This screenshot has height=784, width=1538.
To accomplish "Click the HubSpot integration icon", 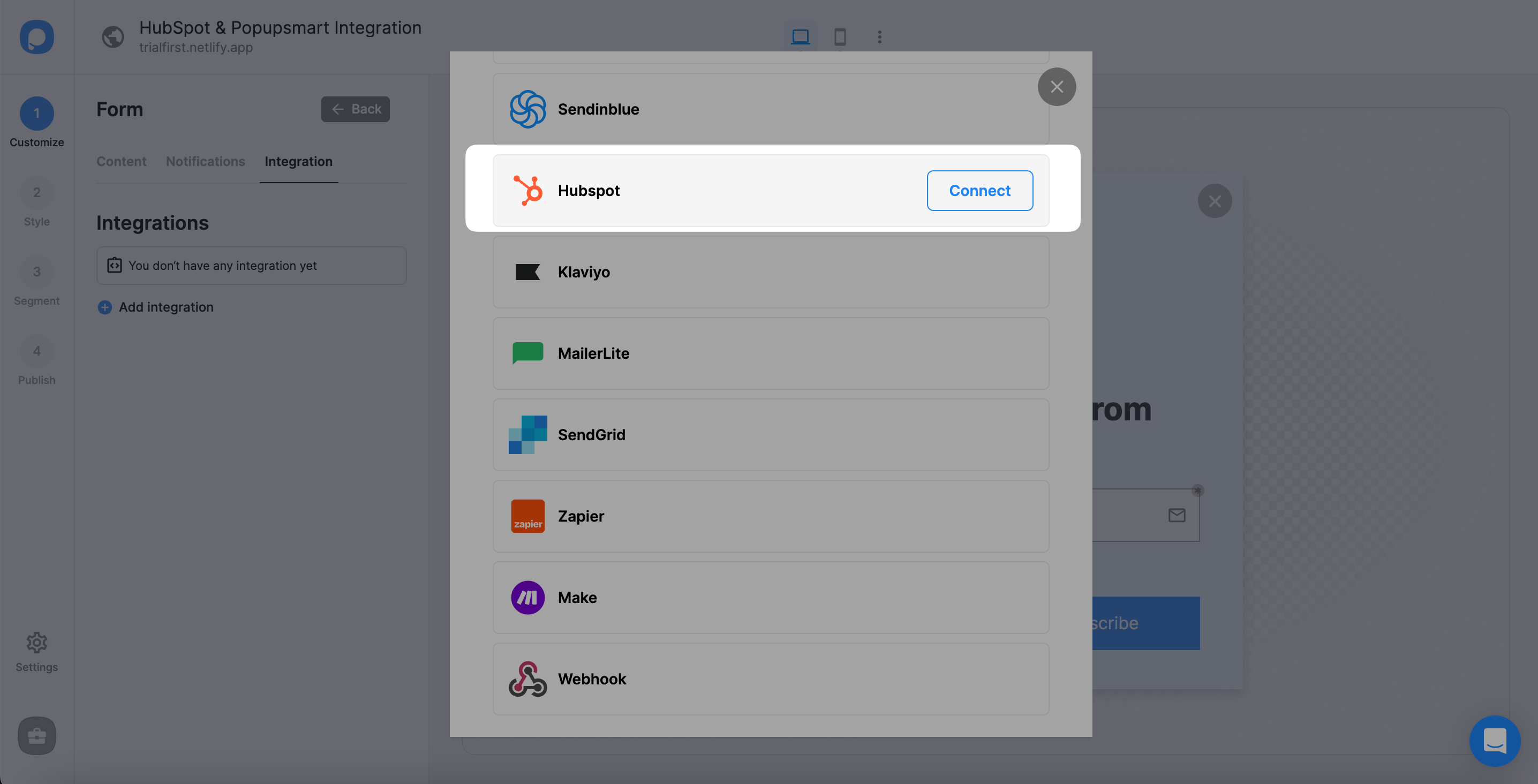I will 526,190.
